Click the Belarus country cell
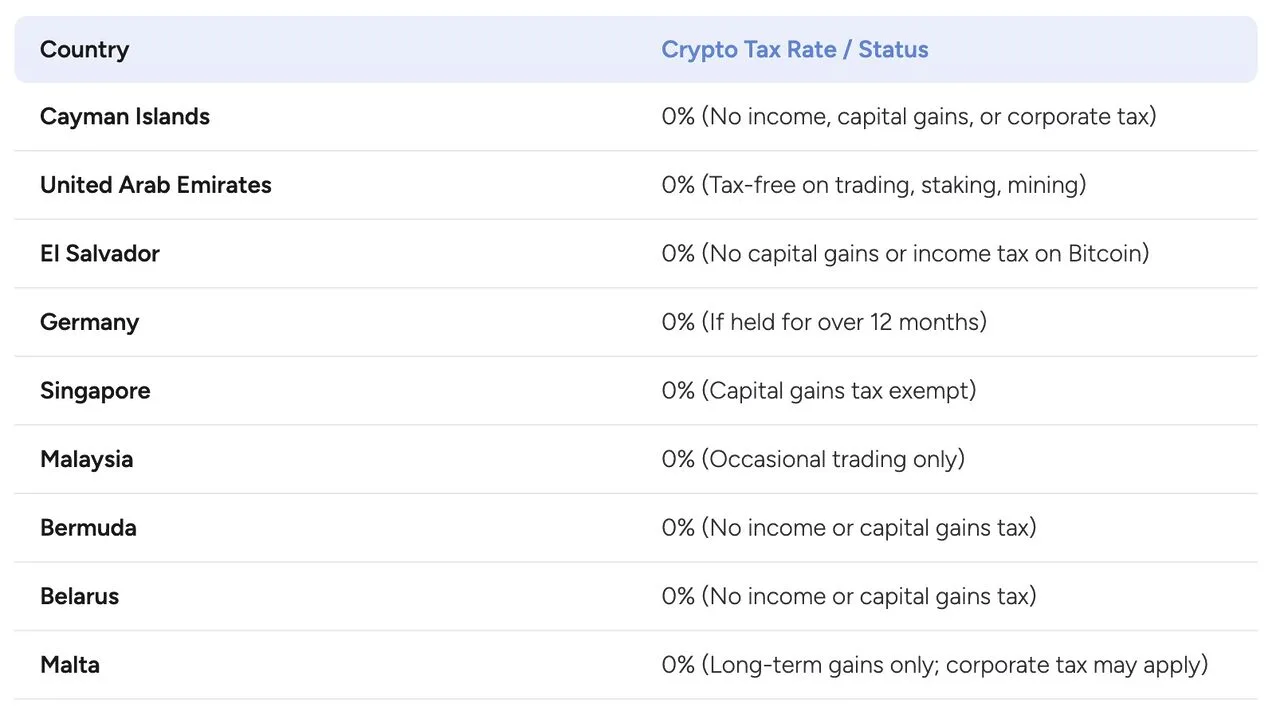This screenshot has height=719, width=1280. click(79, 596)
